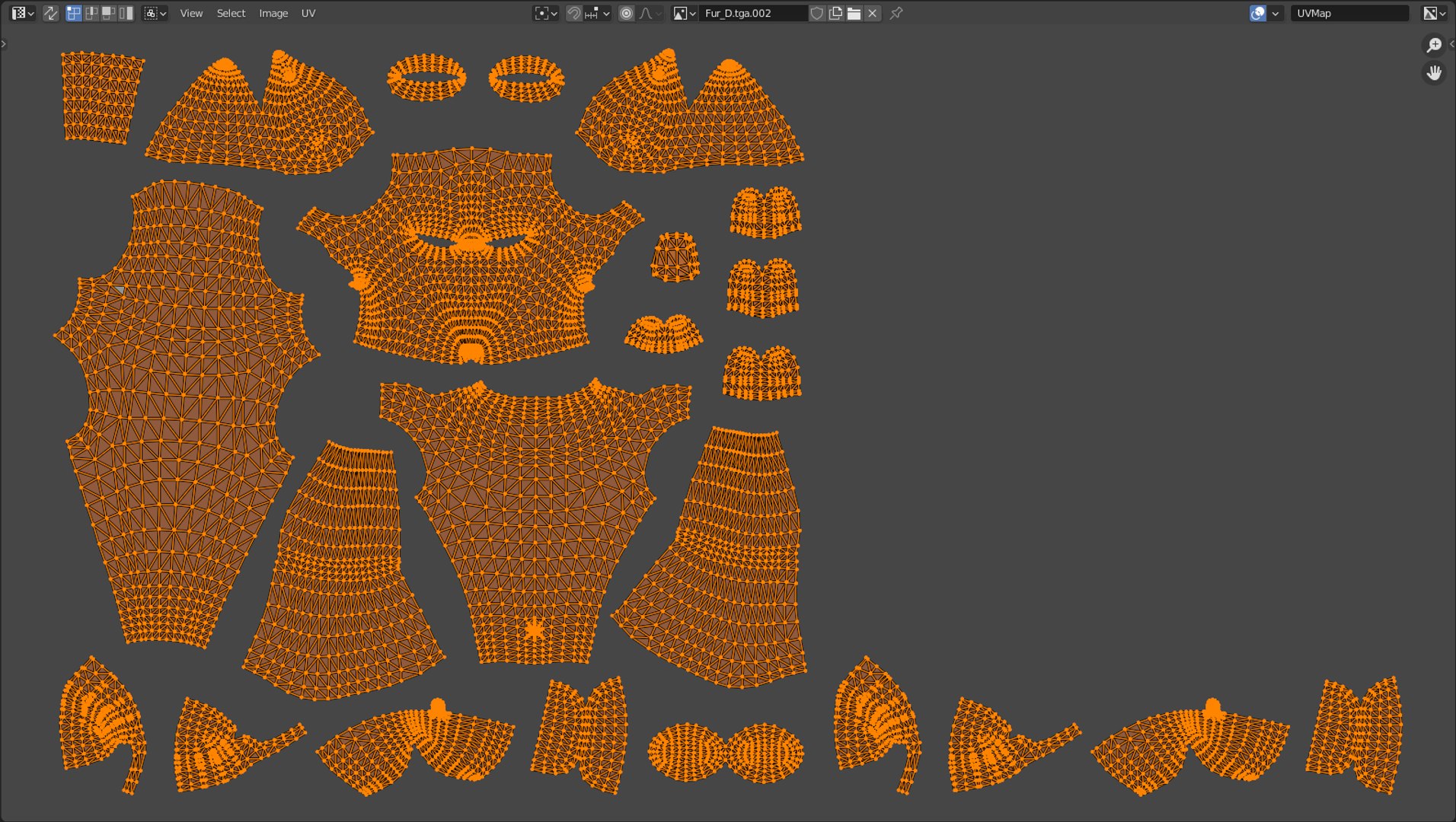1456x822 pixels.
Task: Click the zoom view magnifier gizmo
Action: [1434, 45]
